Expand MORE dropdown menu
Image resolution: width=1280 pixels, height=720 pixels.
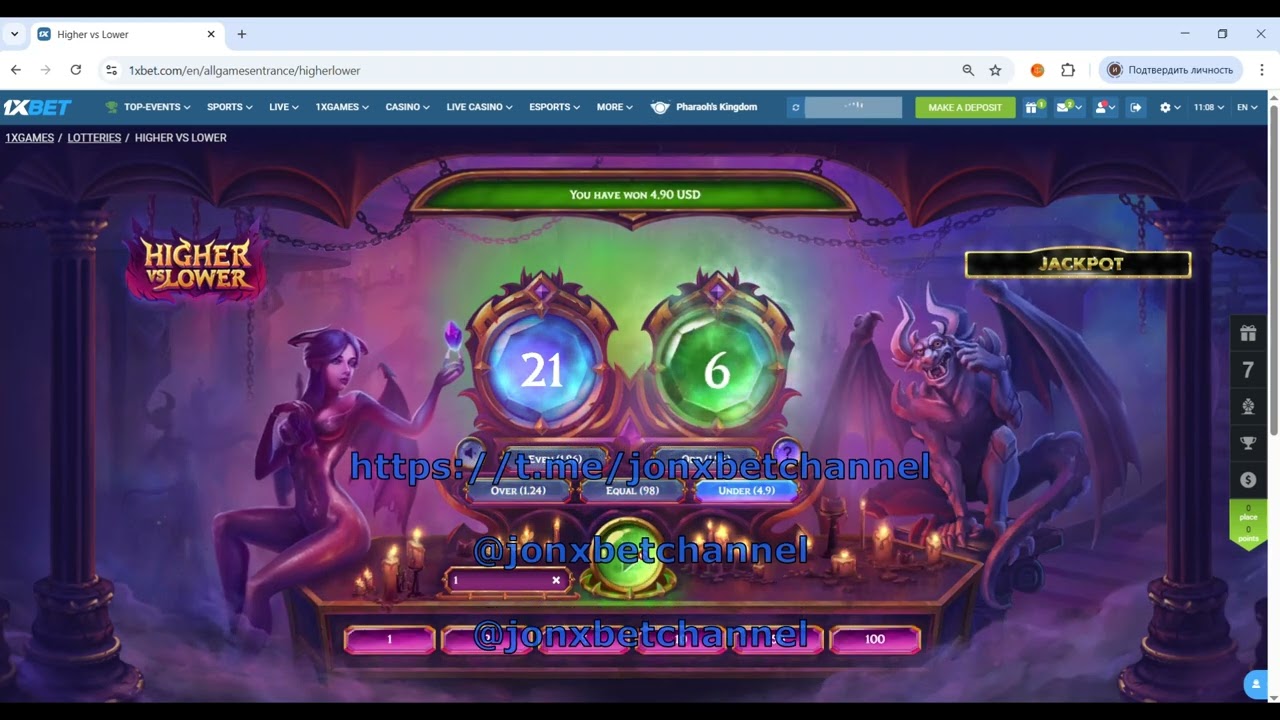(614, 107)
